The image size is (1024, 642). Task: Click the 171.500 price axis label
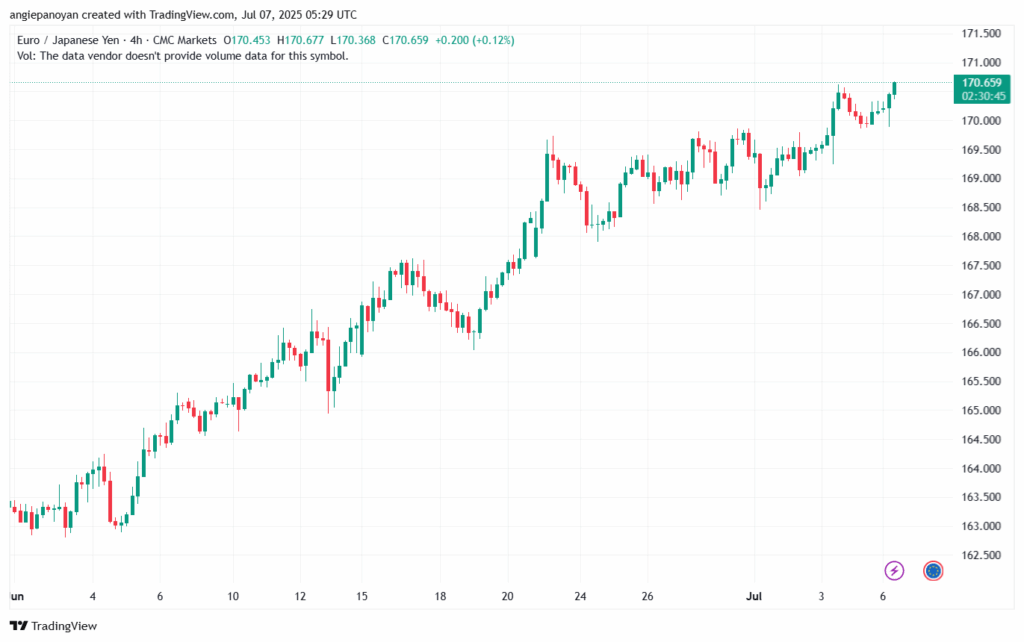click(981, 34)
